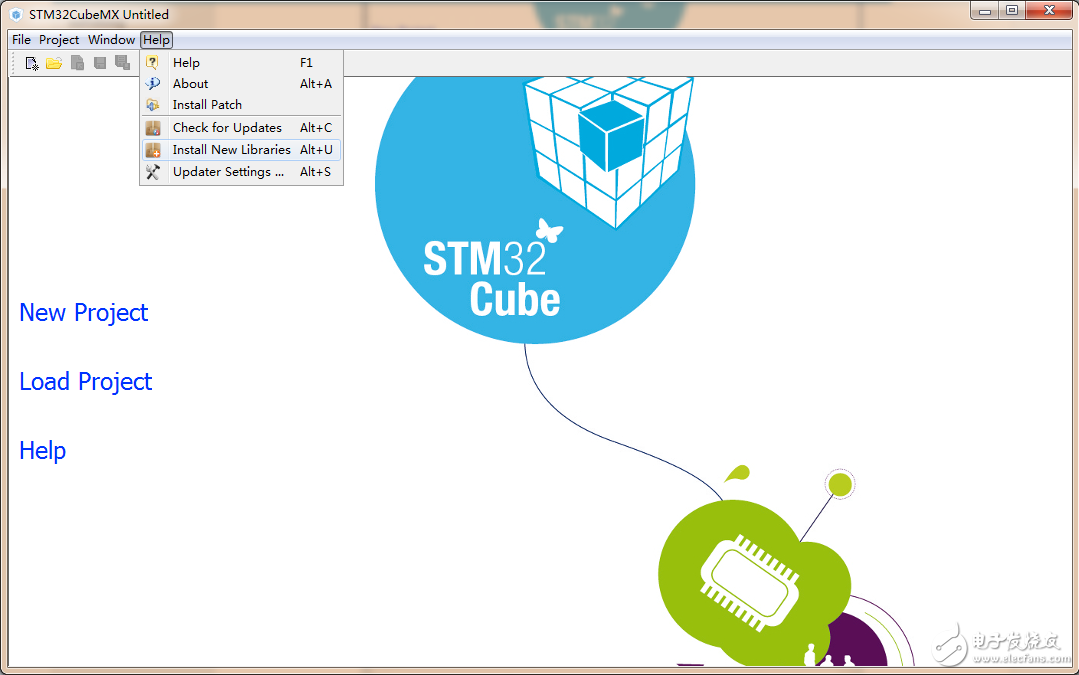Click the Install New Libraries package icon

coord(153,150)
